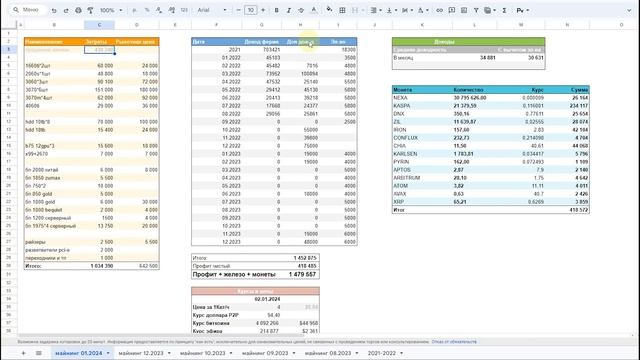Open more number formats (123)
Viewport: 640px width, 360px height.
pos(184,10)
